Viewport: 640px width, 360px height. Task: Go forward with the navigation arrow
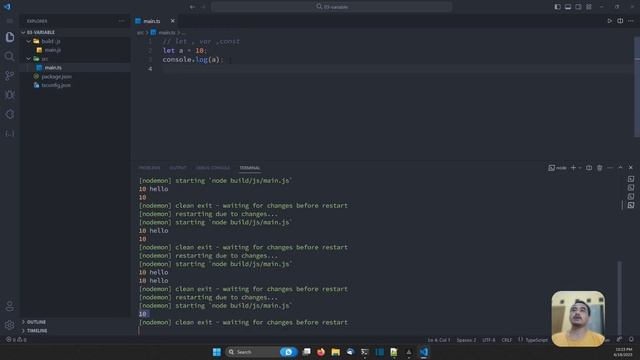203,7
